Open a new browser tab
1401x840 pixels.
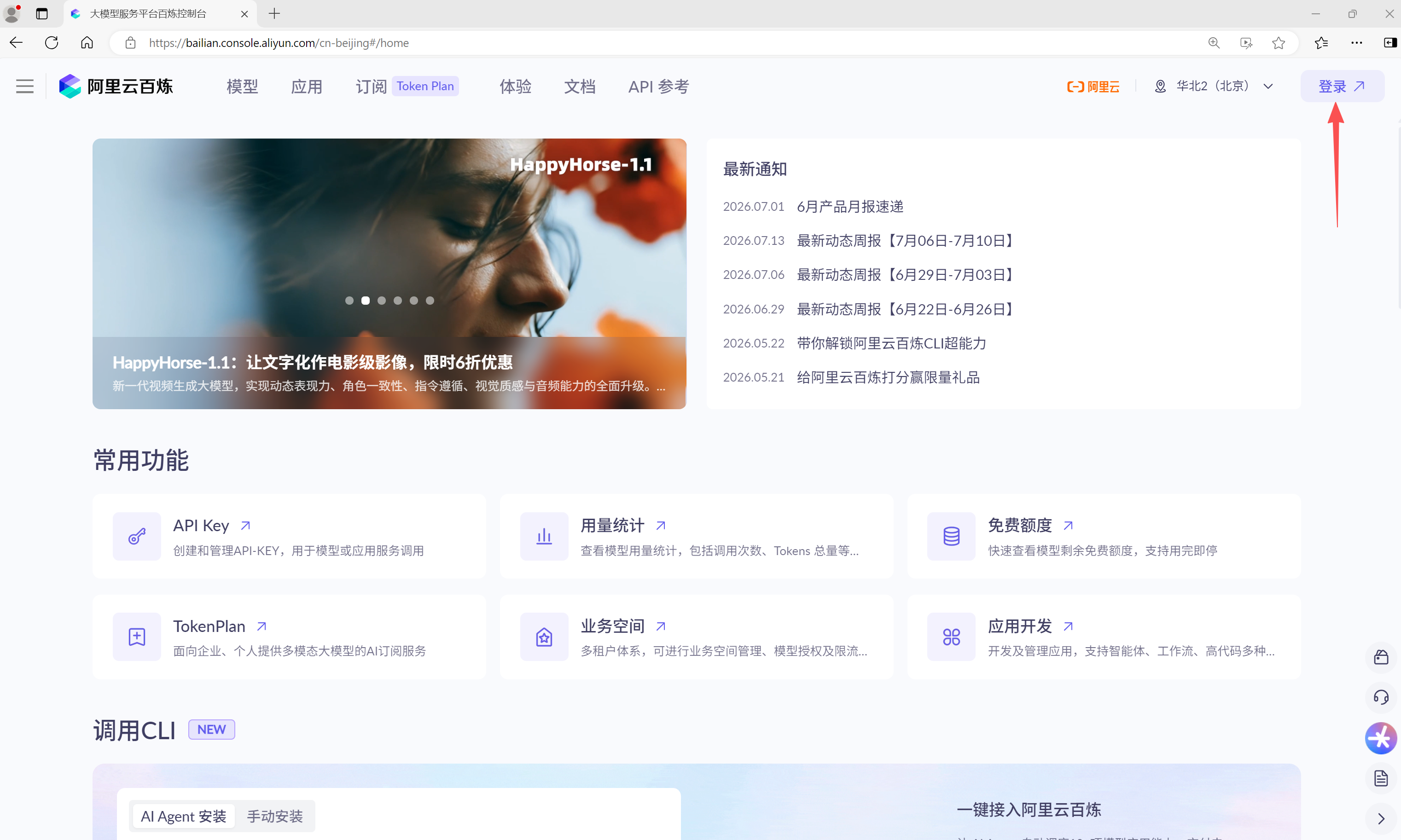[274, 14]
